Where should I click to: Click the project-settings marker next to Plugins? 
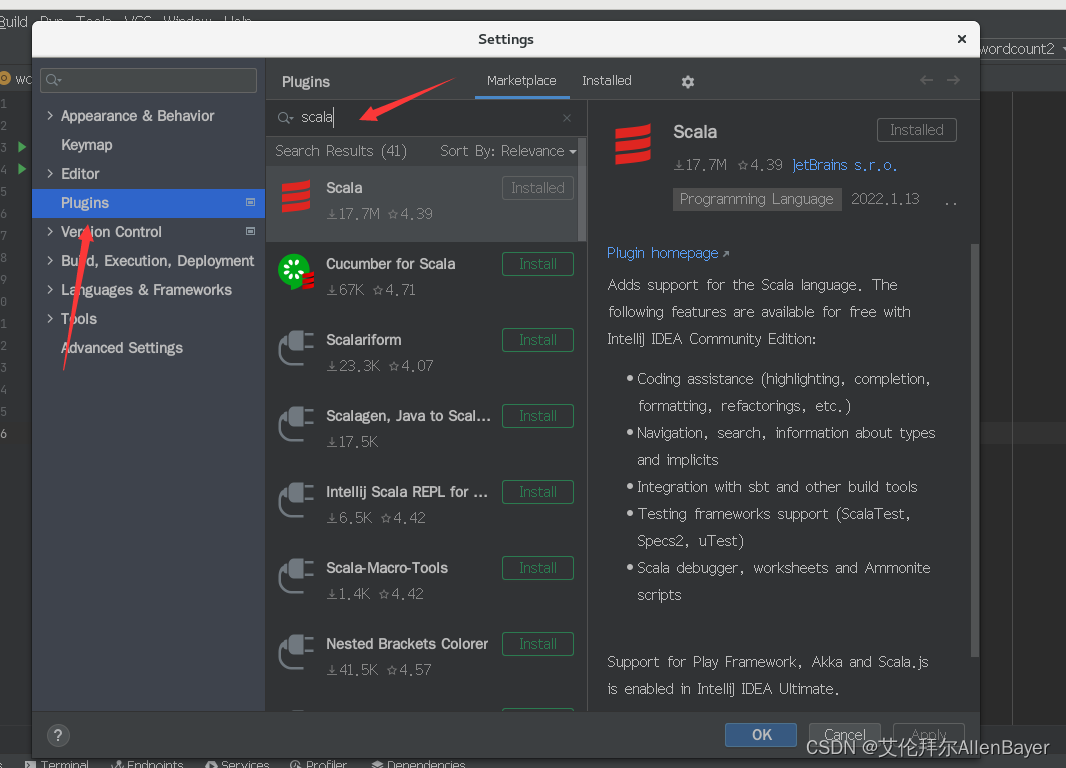click(x=250, y=203)
